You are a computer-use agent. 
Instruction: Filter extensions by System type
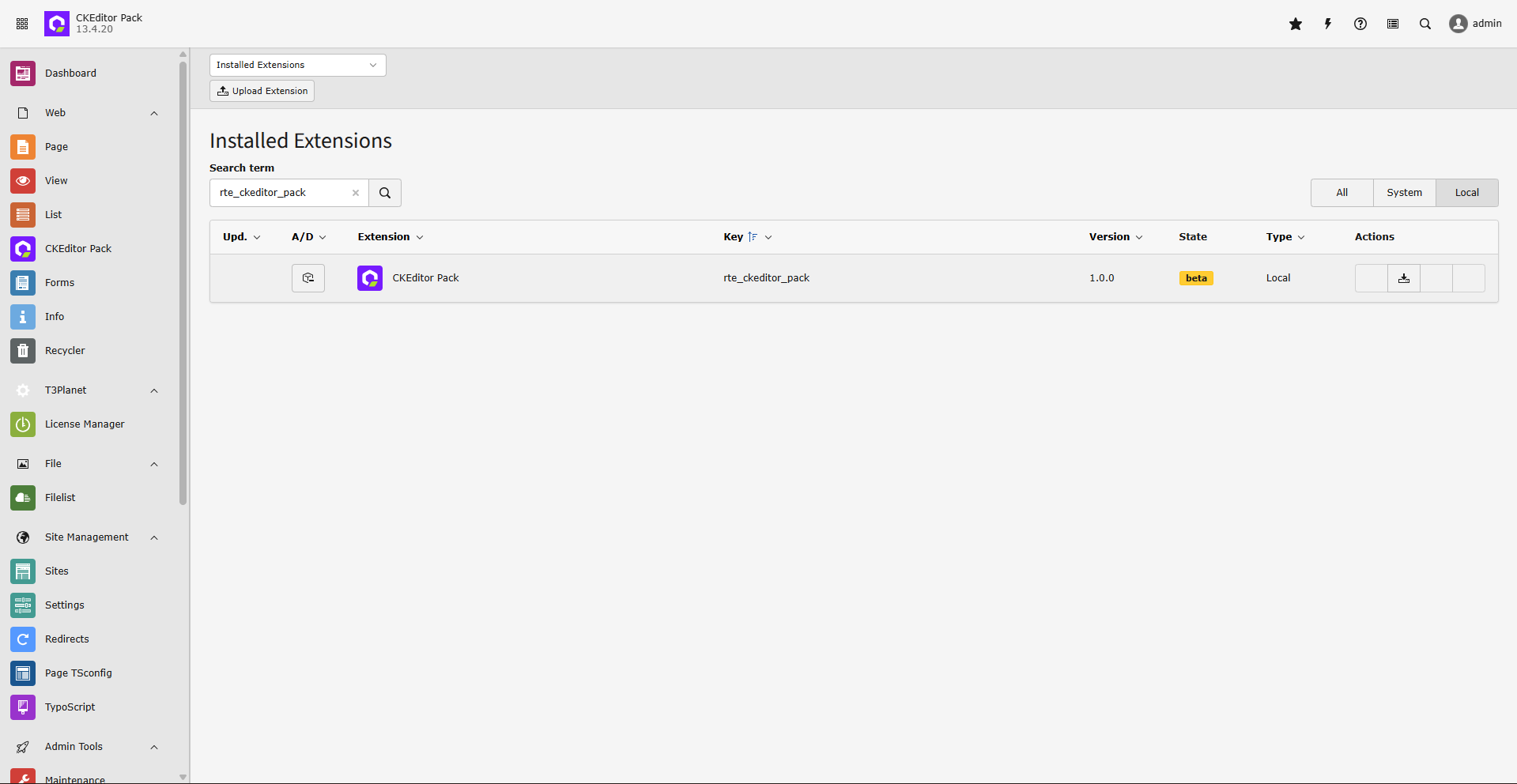(1403, 193)
